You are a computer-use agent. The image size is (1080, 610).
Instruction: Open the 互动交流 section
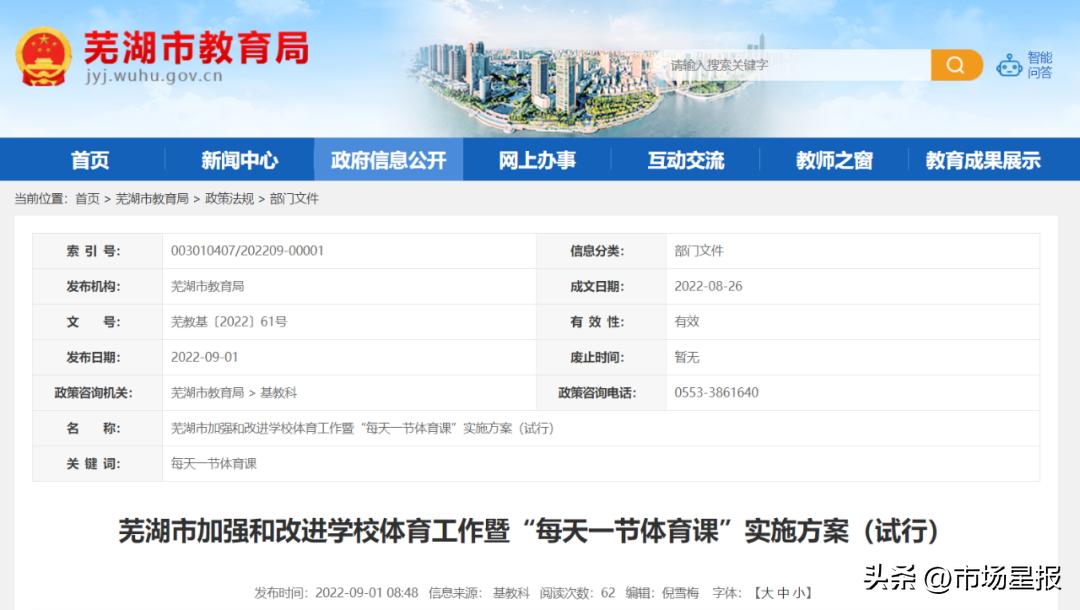(x=685, y=160)
